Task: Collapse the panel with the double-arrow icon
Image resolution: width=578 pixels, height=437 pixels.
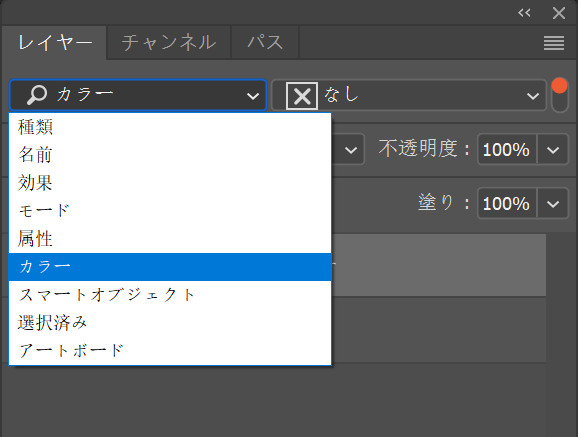Action: [524, 13]
